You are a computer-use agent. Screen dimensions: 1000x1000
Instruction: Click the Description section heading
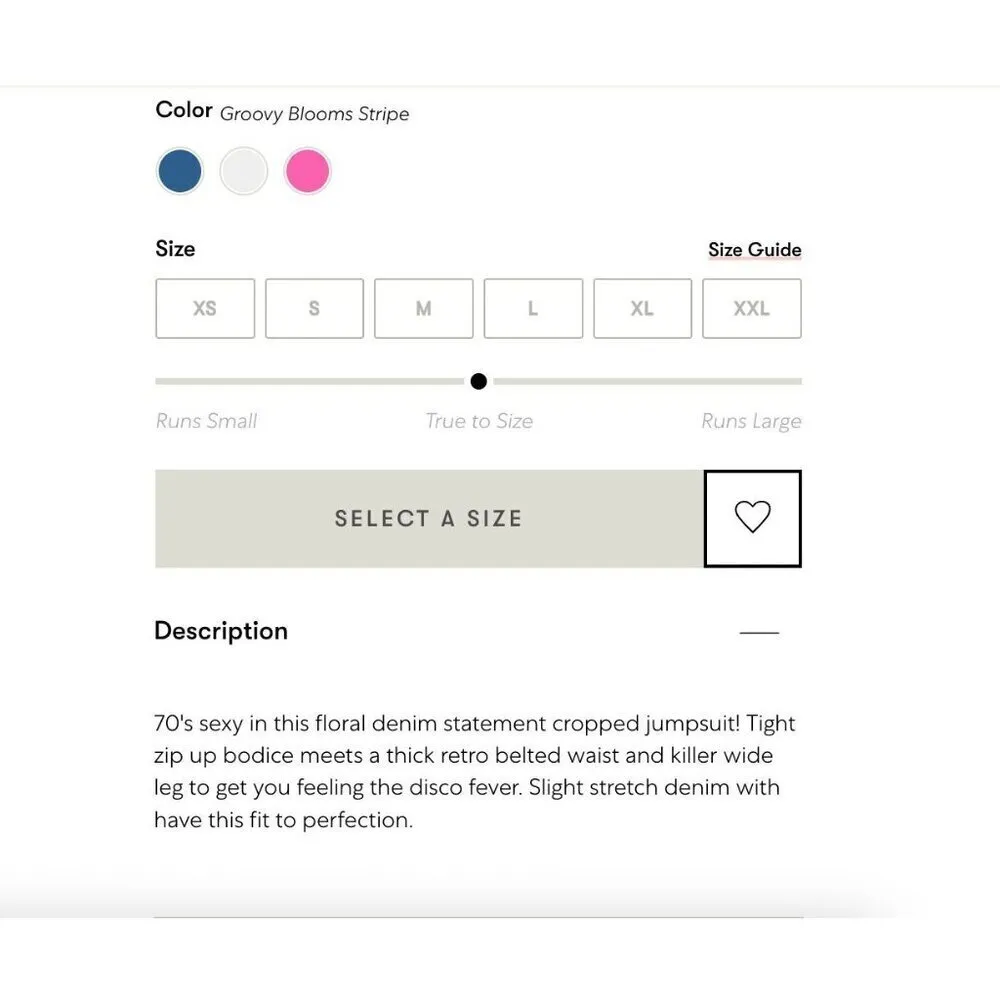tap(221, 631)
